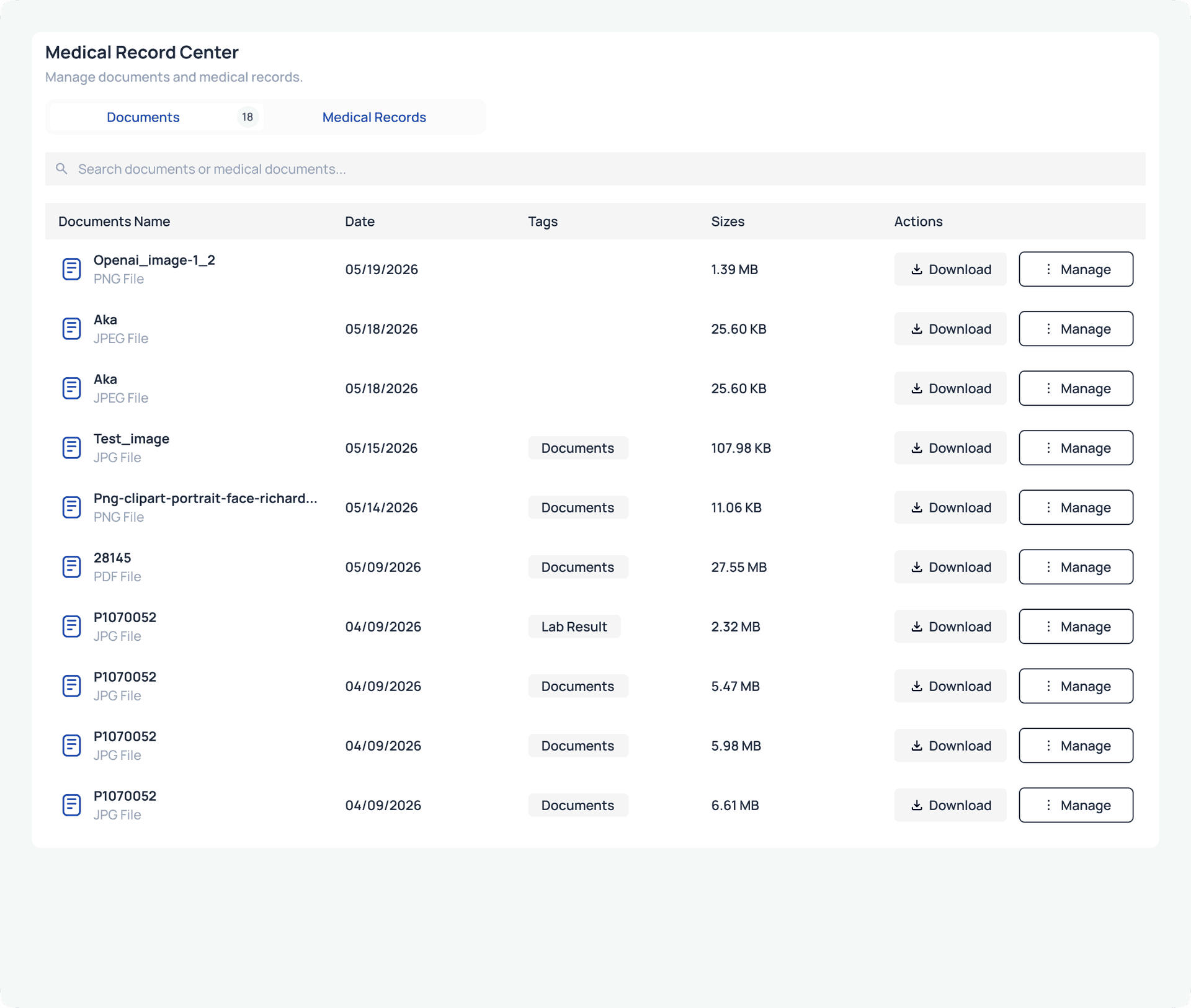
Task: Open Manage menu for Openai_image-1_2
Action: [1076, 269]
